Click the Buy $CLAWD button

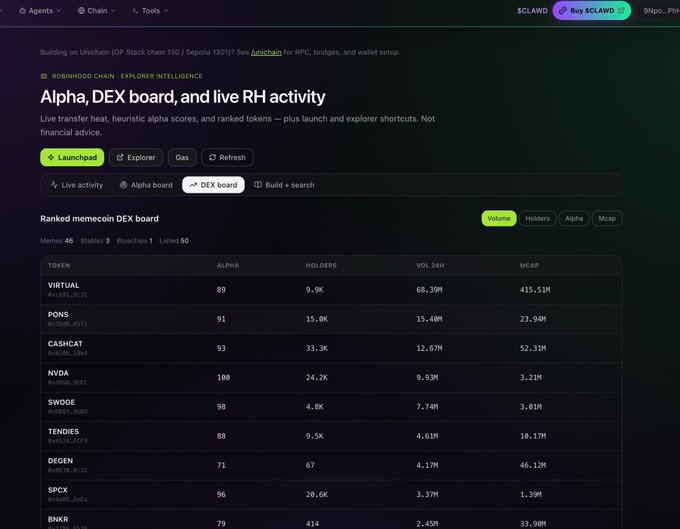tap(592, 10)
